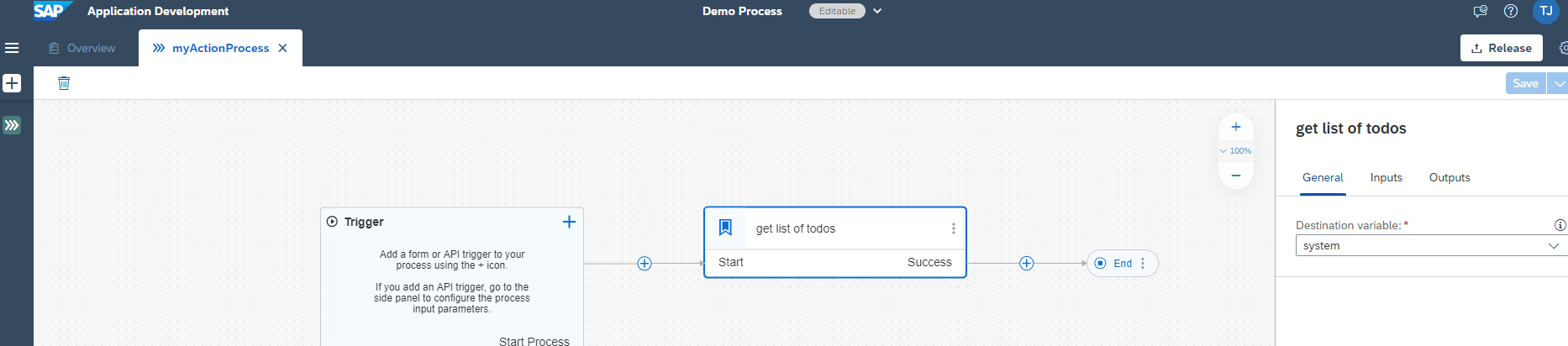
Task: Switch to the Inputs tab
Action: (1386, 178)
